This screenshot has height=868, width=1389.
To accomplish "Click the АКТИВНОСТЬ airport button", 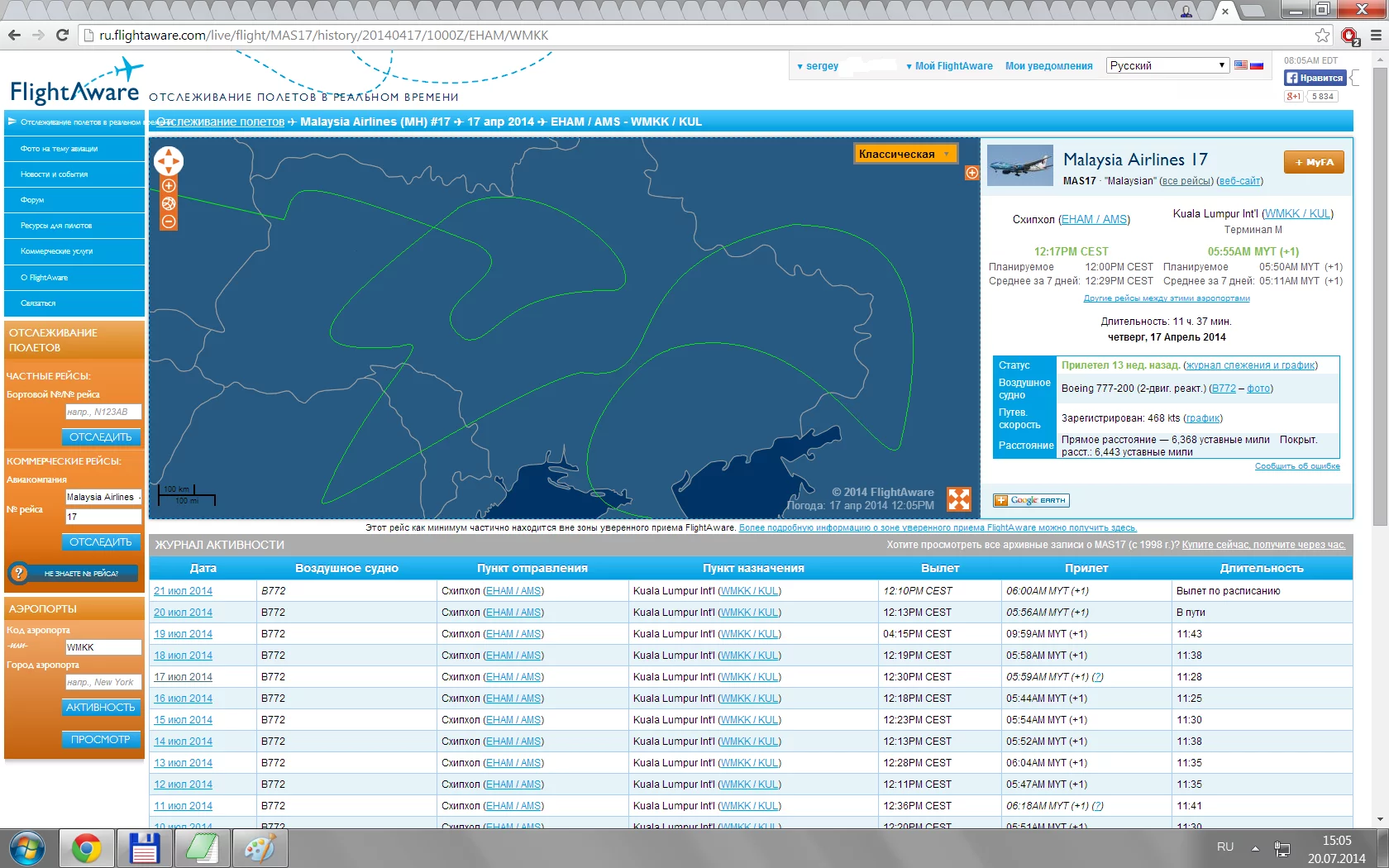I will (101, 707).
